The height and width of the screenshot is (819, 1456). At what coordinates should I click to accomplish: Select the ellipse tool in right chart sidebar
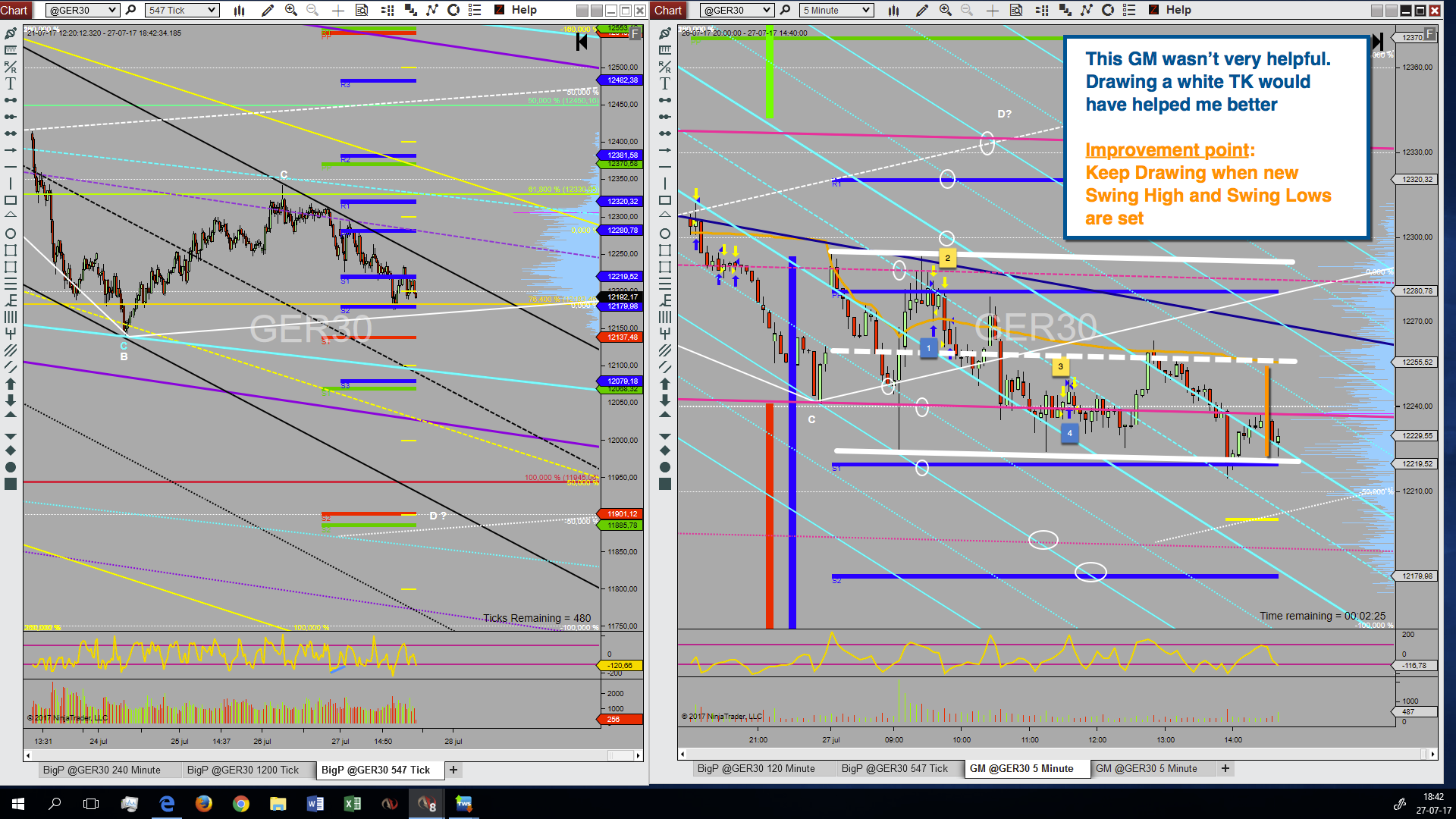665,234
